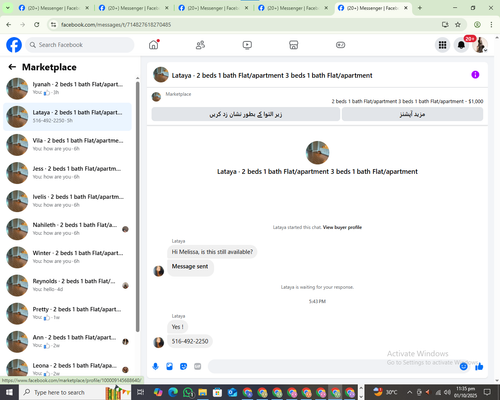Open the Chrome three-dot menu
This screenshot has width=500, height=400.
(x=491, y=24)
